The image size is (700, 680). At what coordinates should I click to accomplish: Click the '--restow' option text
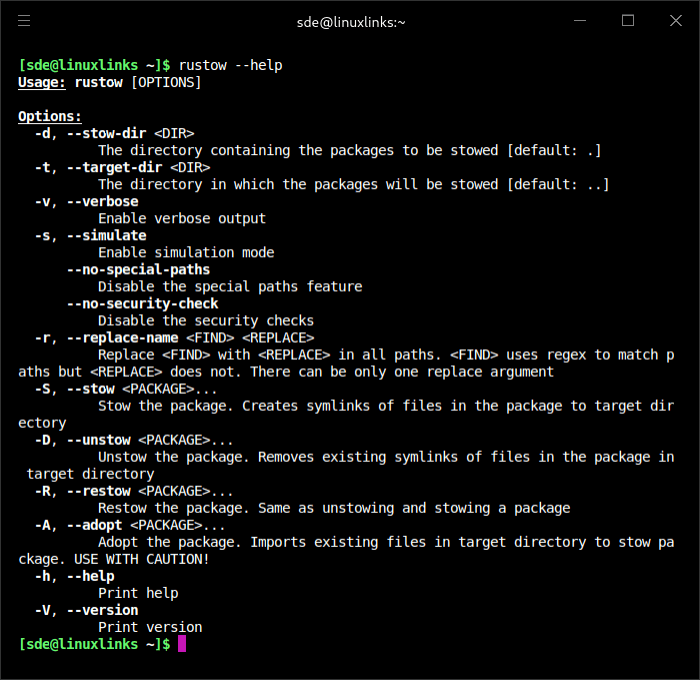click(x=98, y=490)
